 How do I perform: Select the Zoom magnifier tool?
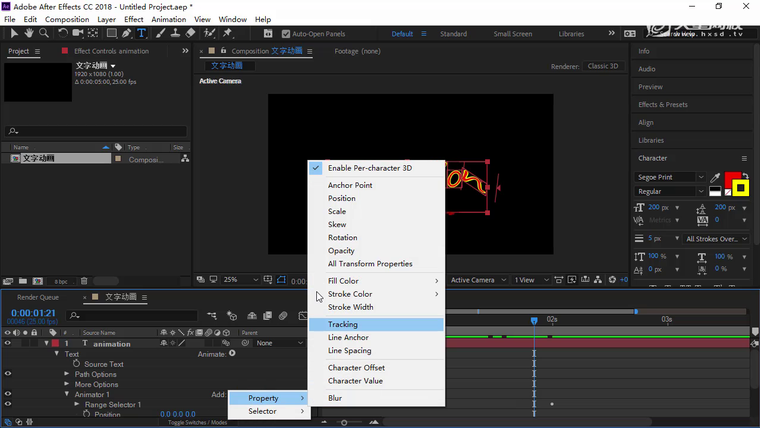tap(44, 33)
